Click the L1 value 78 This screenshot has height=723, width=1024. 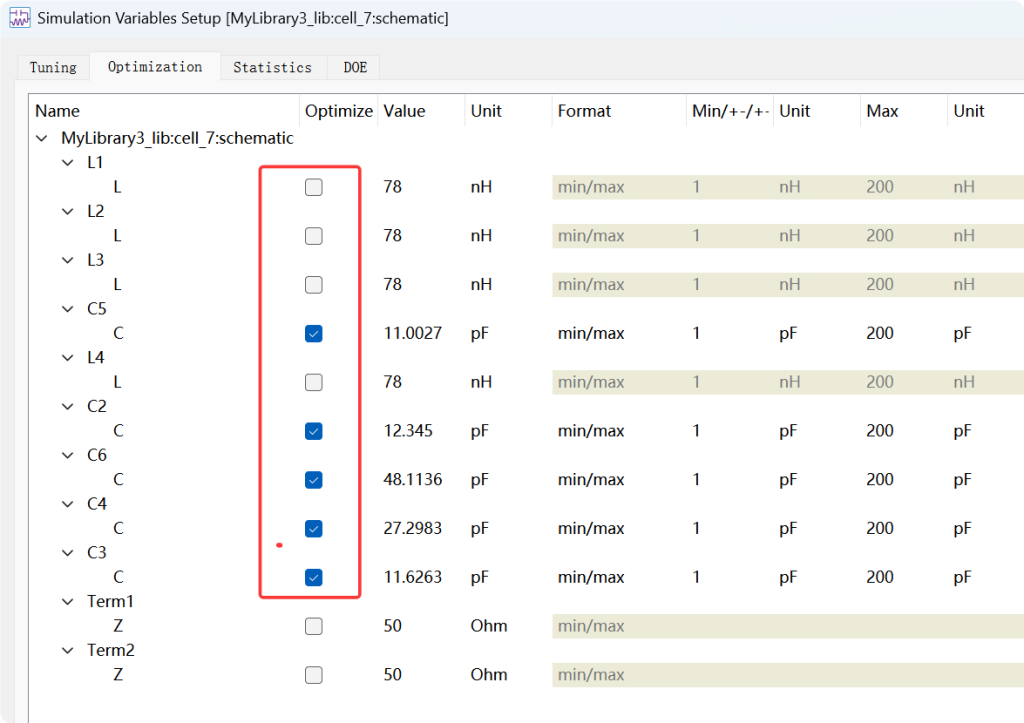392,187
